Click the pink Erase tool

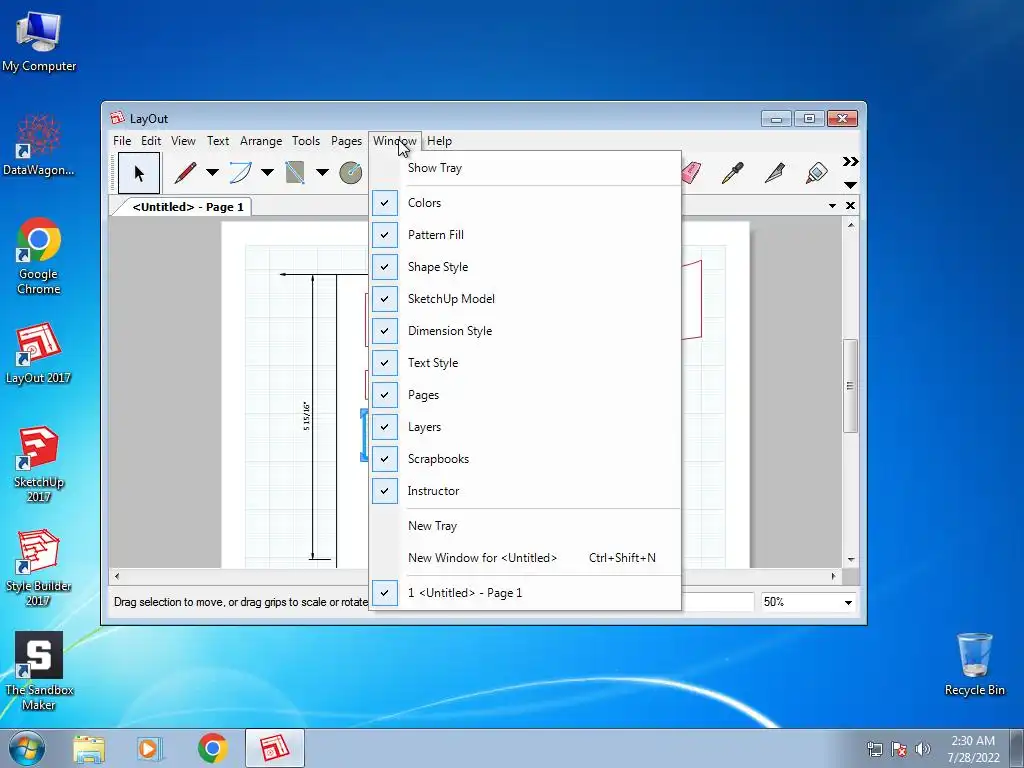pos(691,173)
